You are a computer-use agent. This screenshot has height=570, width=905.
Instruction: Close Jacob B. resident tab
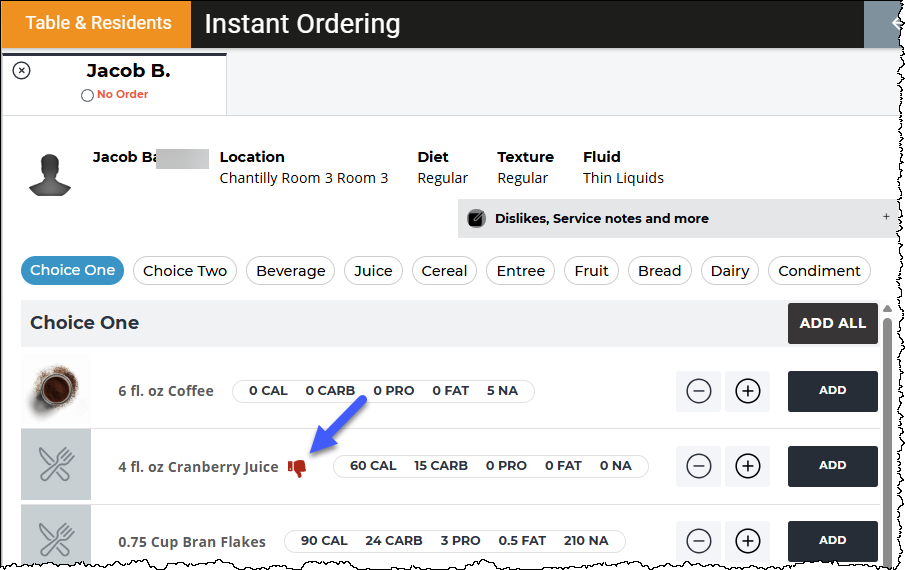point(21,70)
